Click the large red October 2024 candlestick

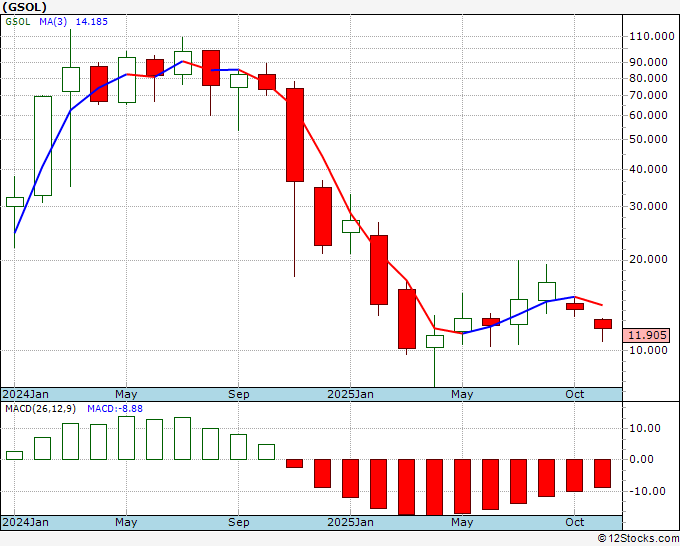(295, 135)
